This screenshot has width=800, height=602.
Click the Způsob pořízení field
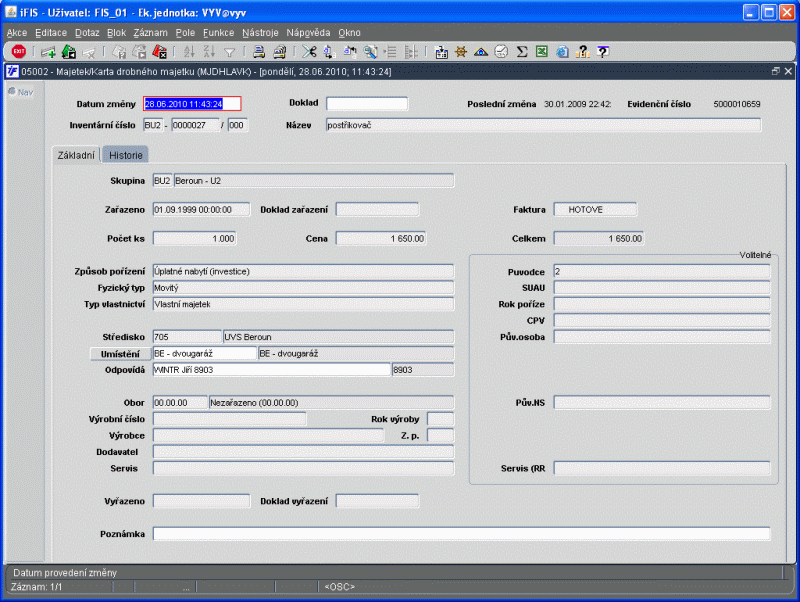pyautogui.click(x=304, y=271)
